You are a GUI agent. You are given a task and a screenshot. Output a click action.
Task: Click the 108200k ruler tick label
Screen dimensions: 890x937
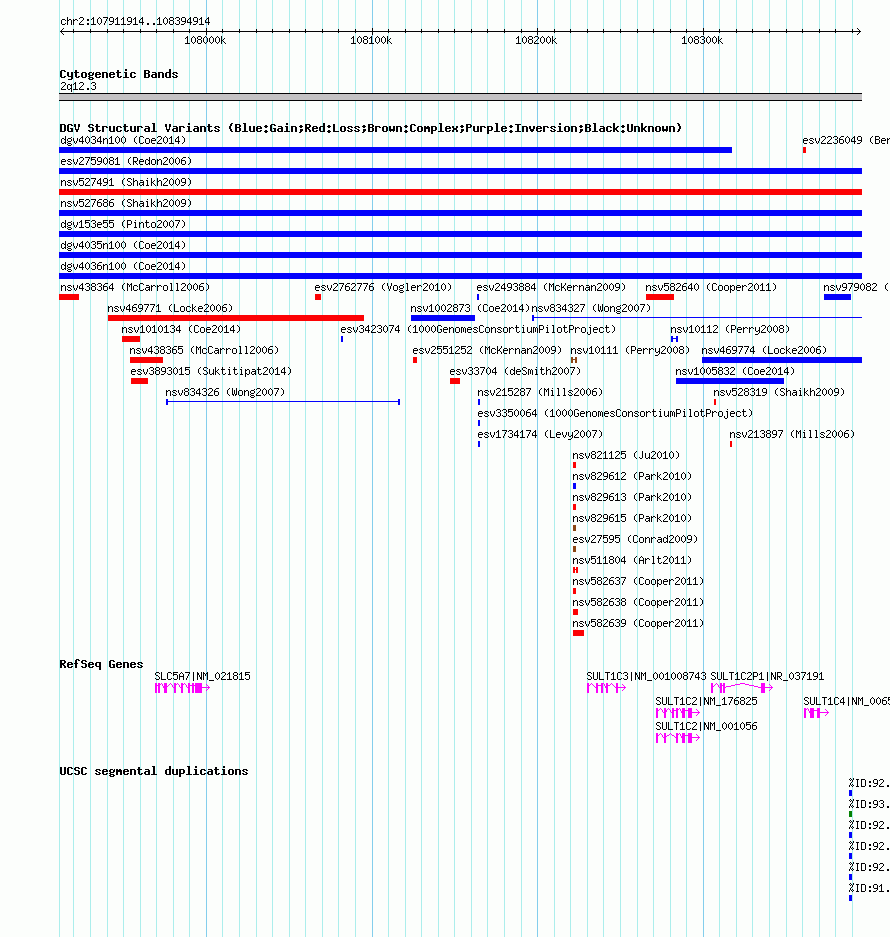536,40
